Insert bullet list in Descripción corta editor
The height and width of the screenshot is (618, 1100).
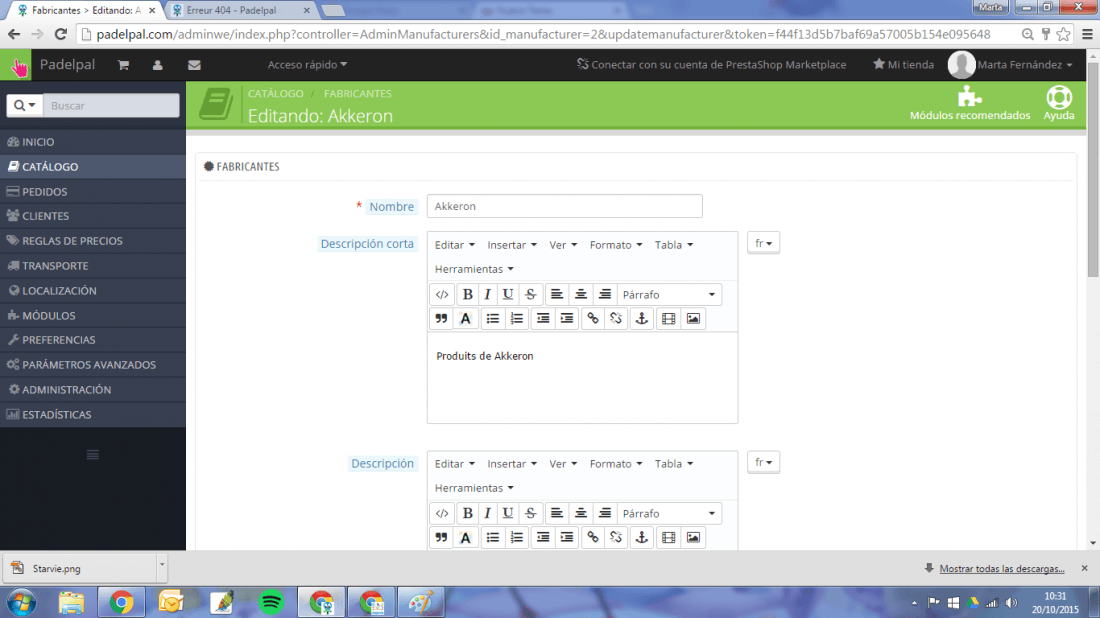coord(492,318)
